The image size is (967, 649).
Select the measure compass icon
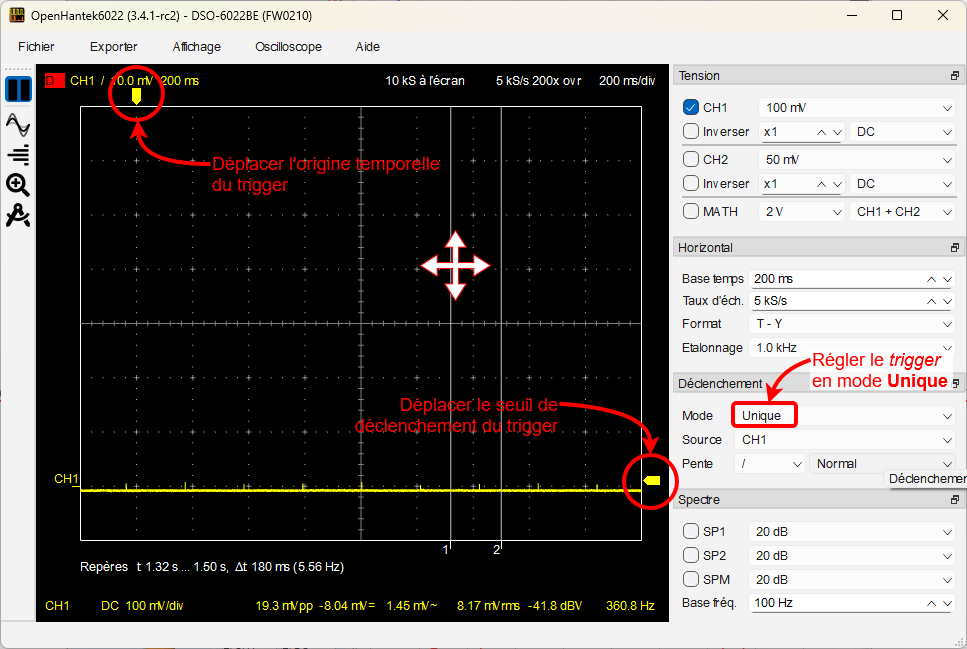[x=18, y=215]
